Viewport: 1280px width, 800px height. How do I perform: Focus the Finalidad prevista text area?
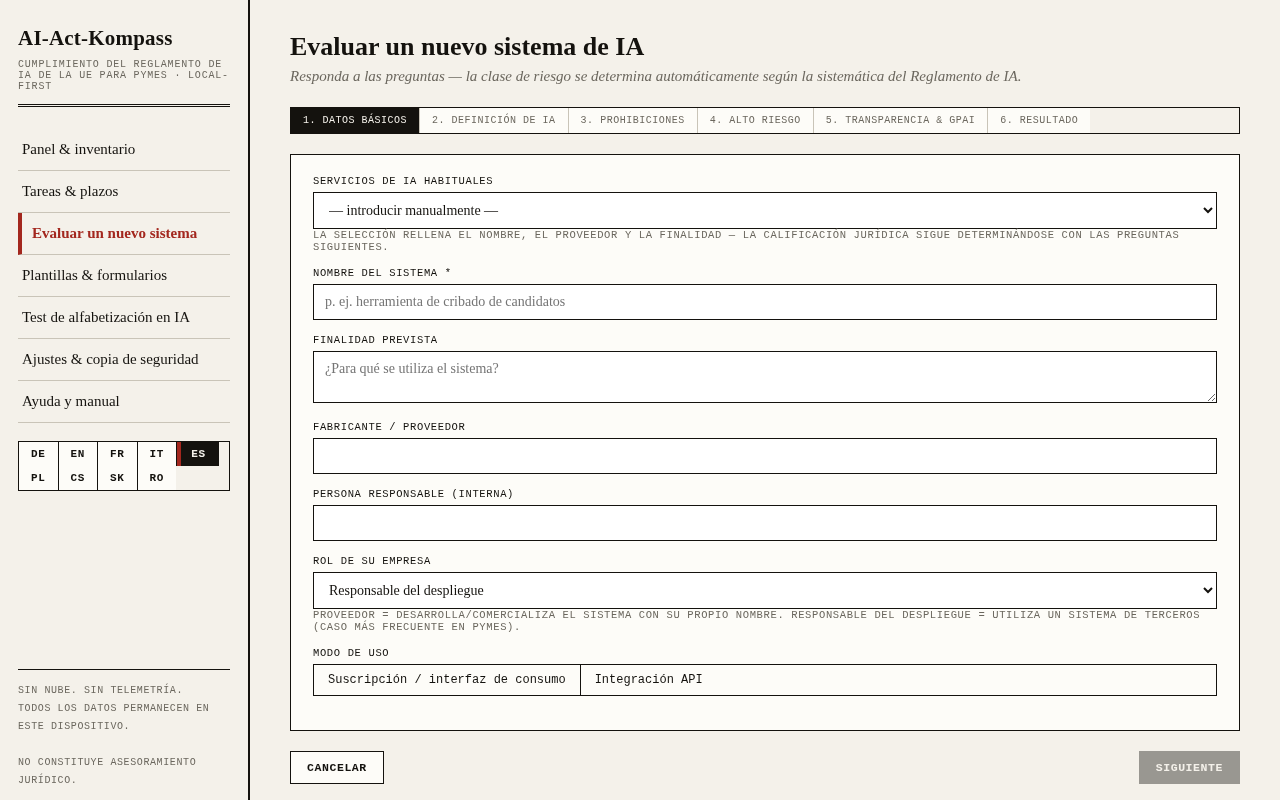765,377
